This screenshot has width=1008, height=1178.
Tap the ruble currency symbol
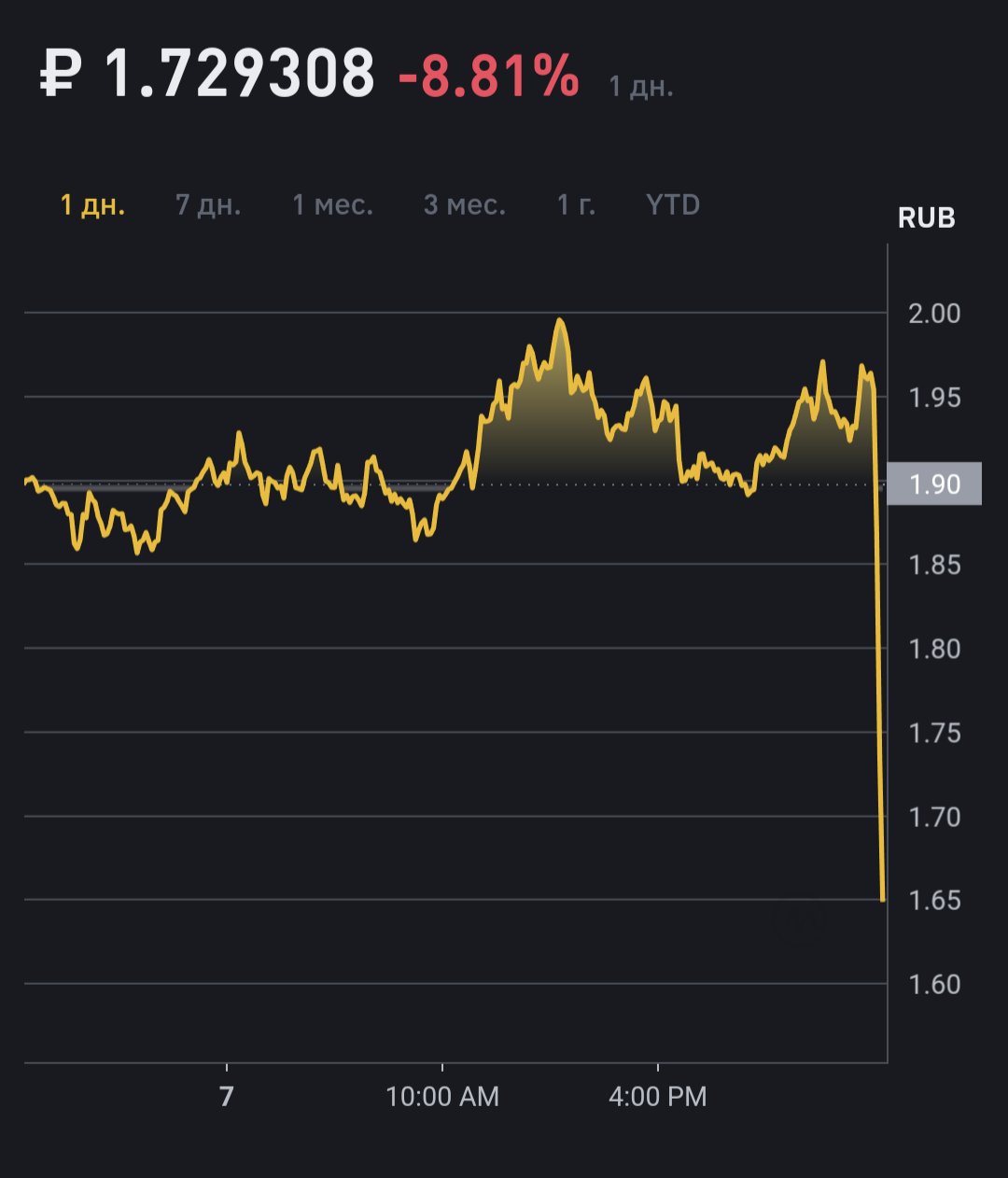point(61,74)
